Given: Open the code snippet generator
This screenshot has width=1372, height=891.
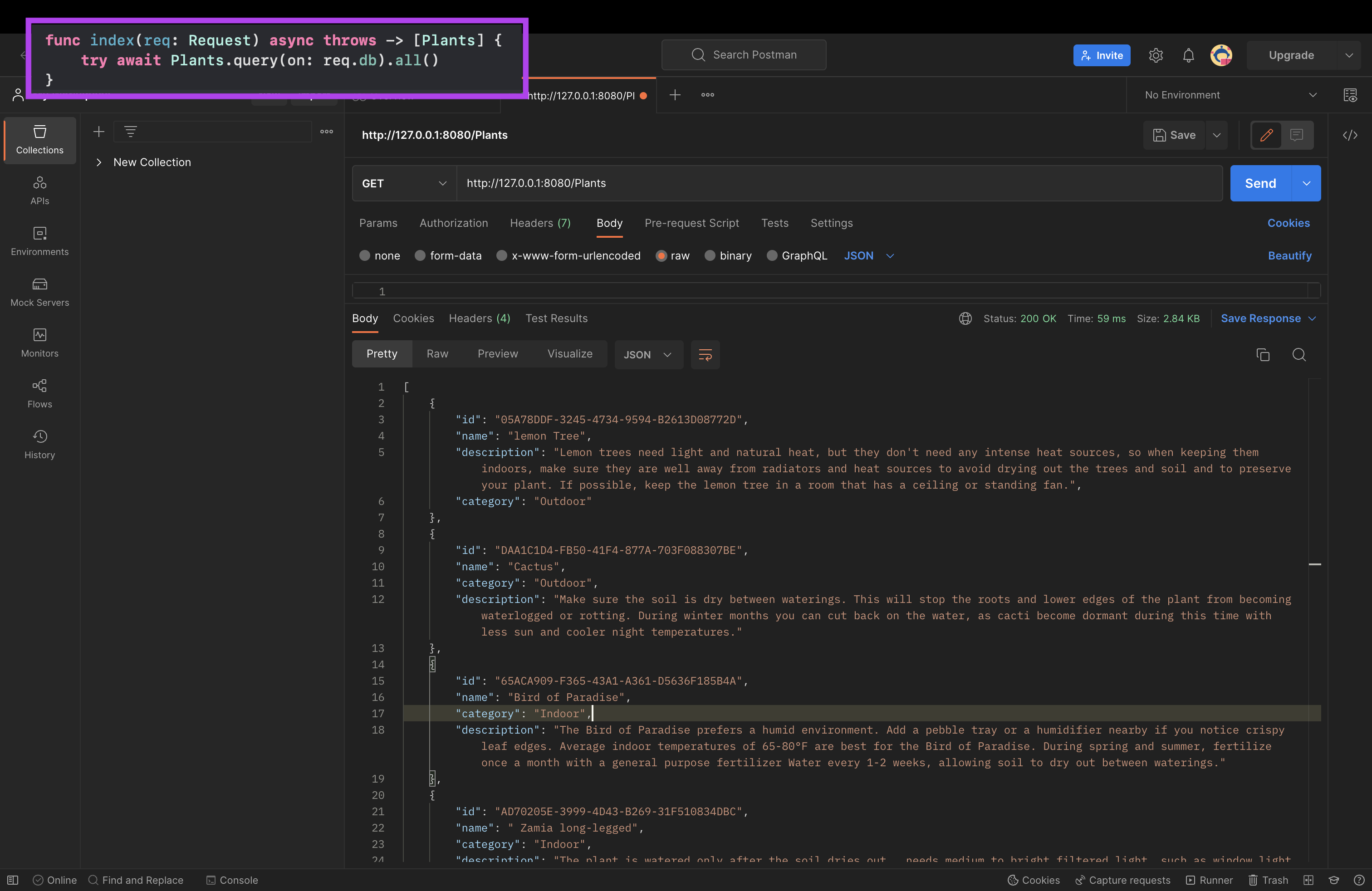Looking at the screenshot, I should [x=1351, y=135].
